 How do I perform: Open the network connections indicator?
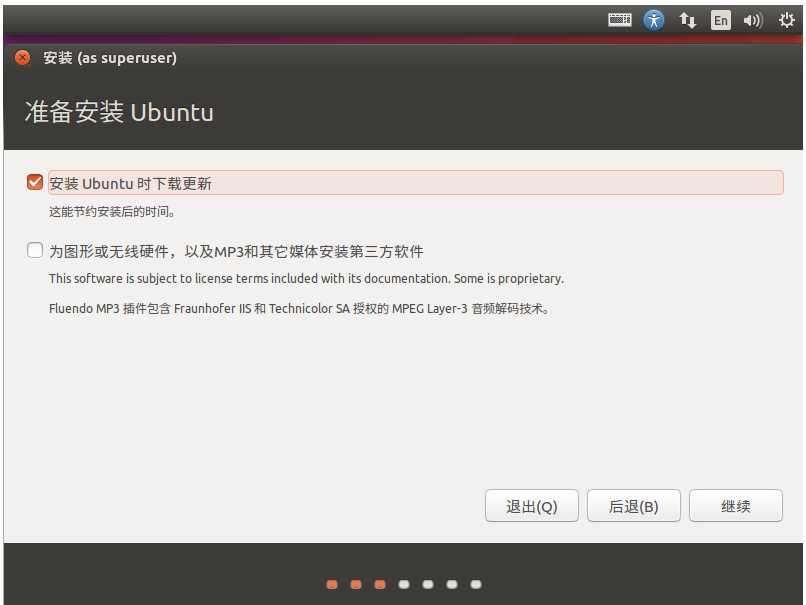pos(687,21)
